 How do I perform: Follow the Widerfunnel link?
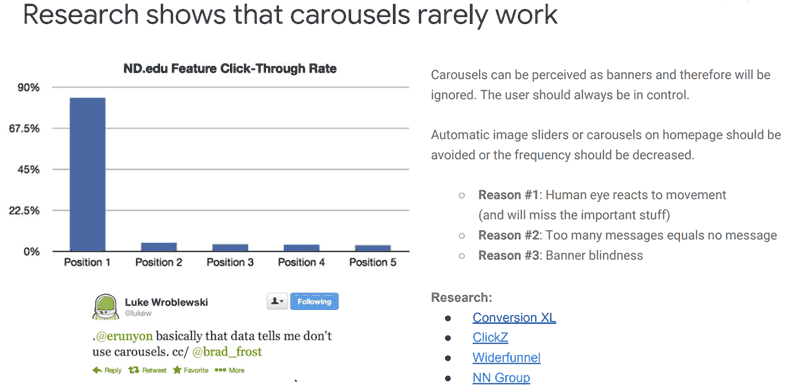(x=506, y=357)
